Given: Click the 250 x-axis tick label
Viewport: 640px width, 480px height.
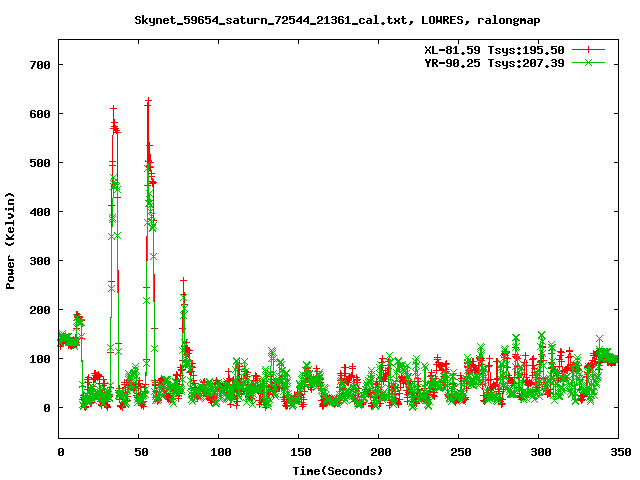Looking at the screenshot, I should click(461, 452).
